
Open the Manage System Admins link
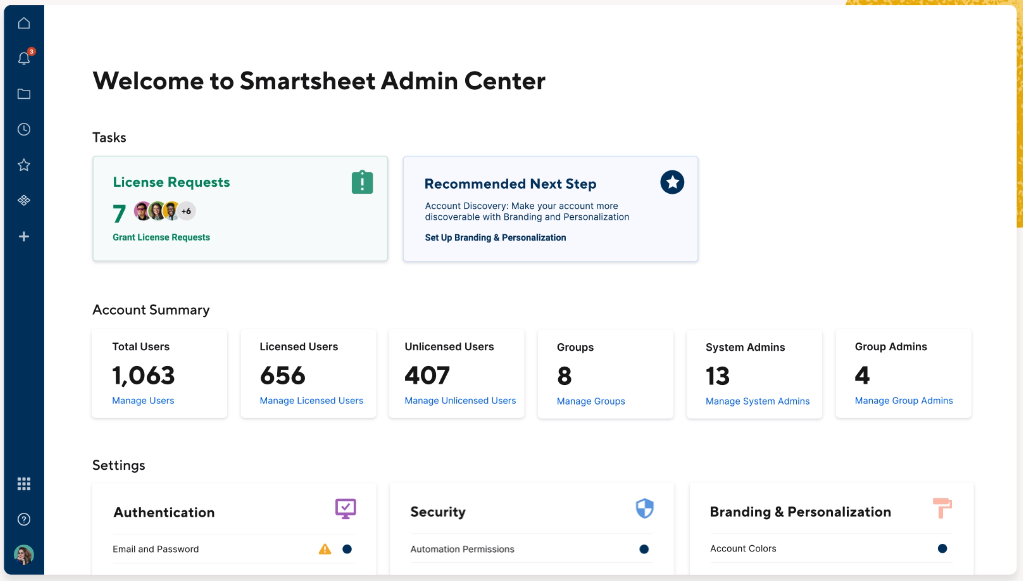(757, 401)
